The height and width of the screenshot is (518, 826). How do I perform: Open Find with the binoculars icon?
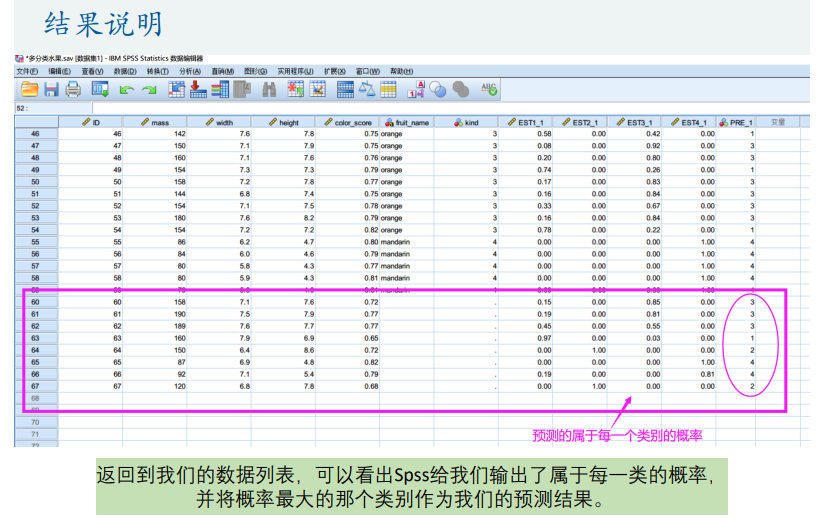tap(269, 90)
